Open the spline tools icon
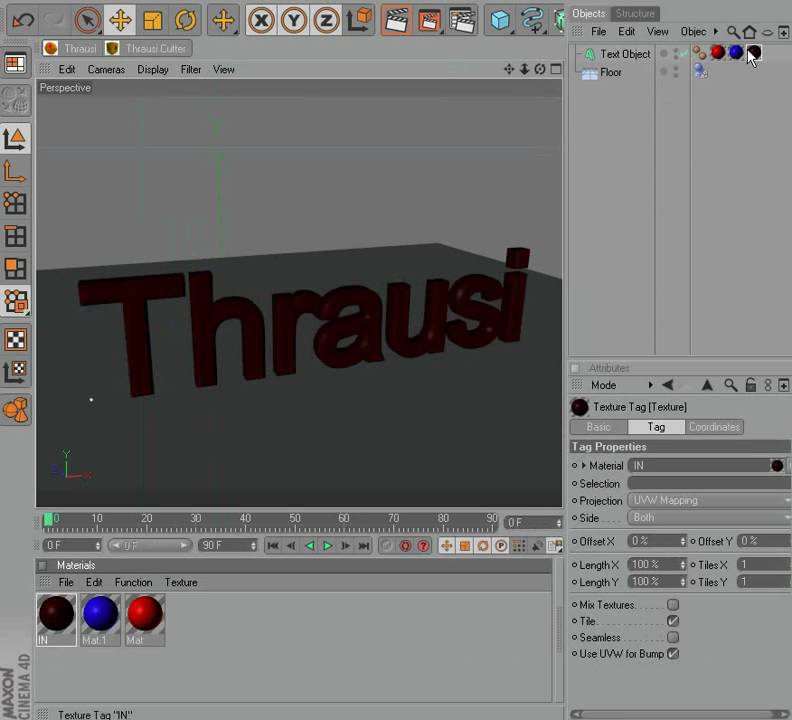792x720 pixels. click(x=532, y=20)
